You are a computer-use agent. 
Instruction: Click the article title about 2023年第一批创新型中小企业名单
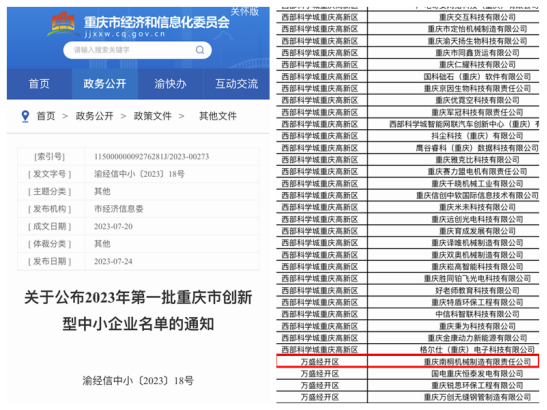(138, 311)
